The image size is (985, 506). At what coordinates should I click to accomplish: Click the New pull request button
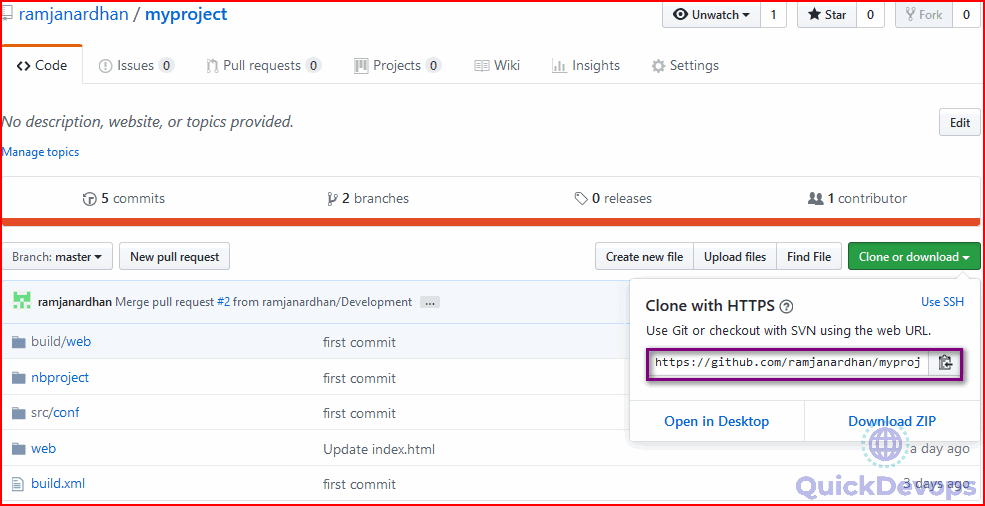[x=175, y=257]
